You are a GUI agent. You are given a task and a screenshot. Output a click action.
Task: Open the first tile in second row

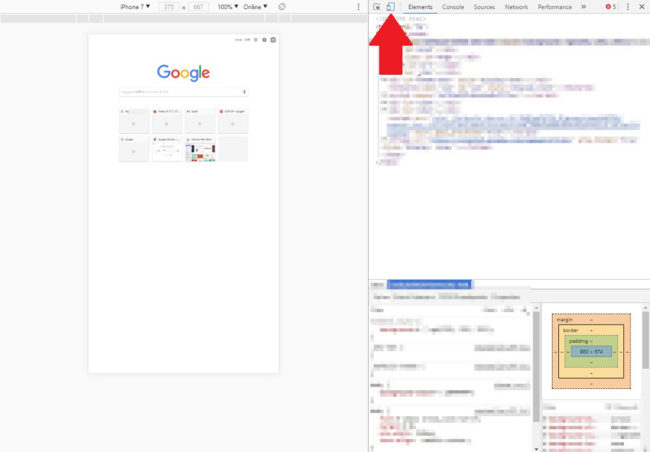134,149
